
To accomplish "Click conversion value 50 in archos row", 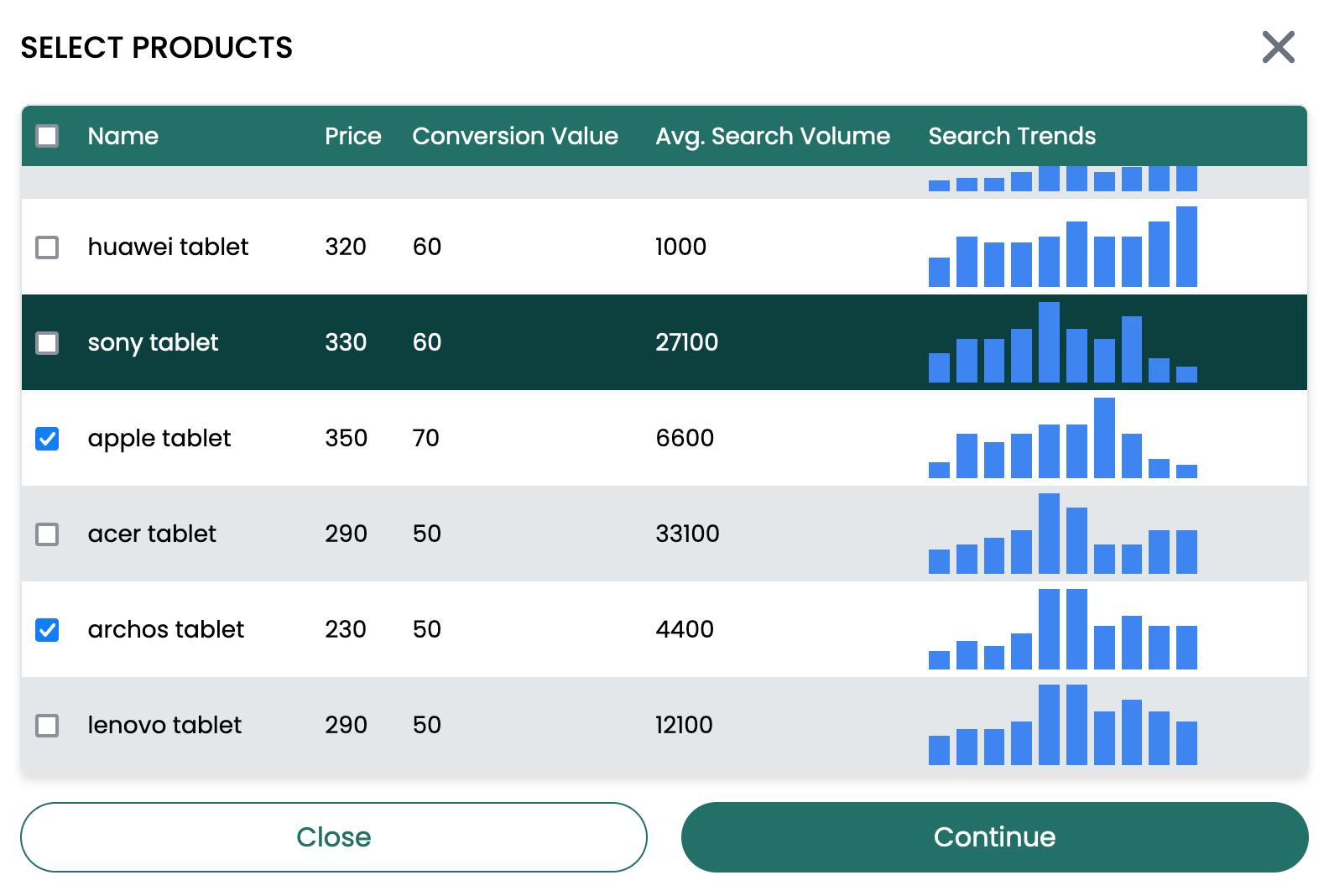I will click(x=426, y=629).
